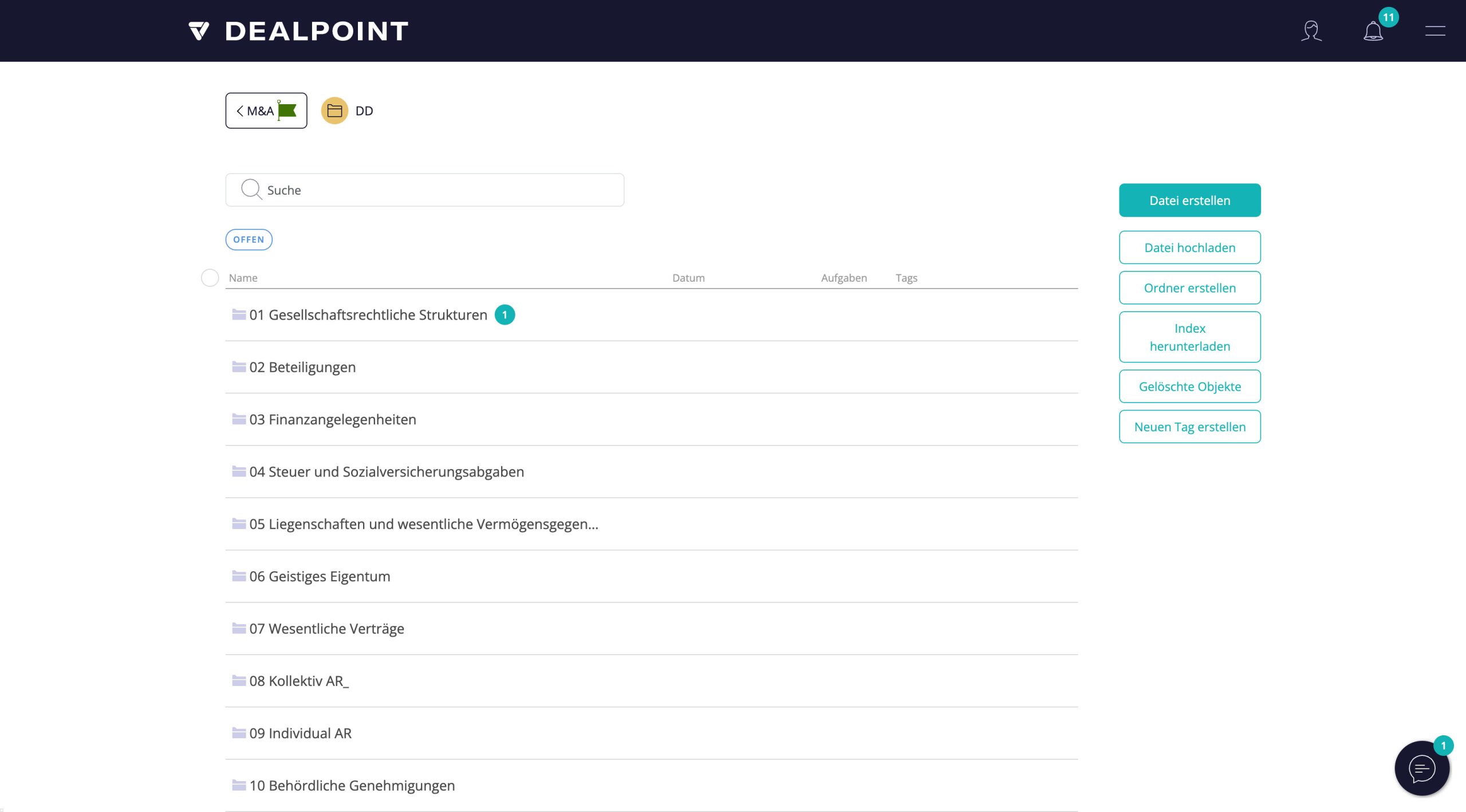Click the search magnifier icon
The height and width of the screenshot is (812, 1466).
click(251, 190)
